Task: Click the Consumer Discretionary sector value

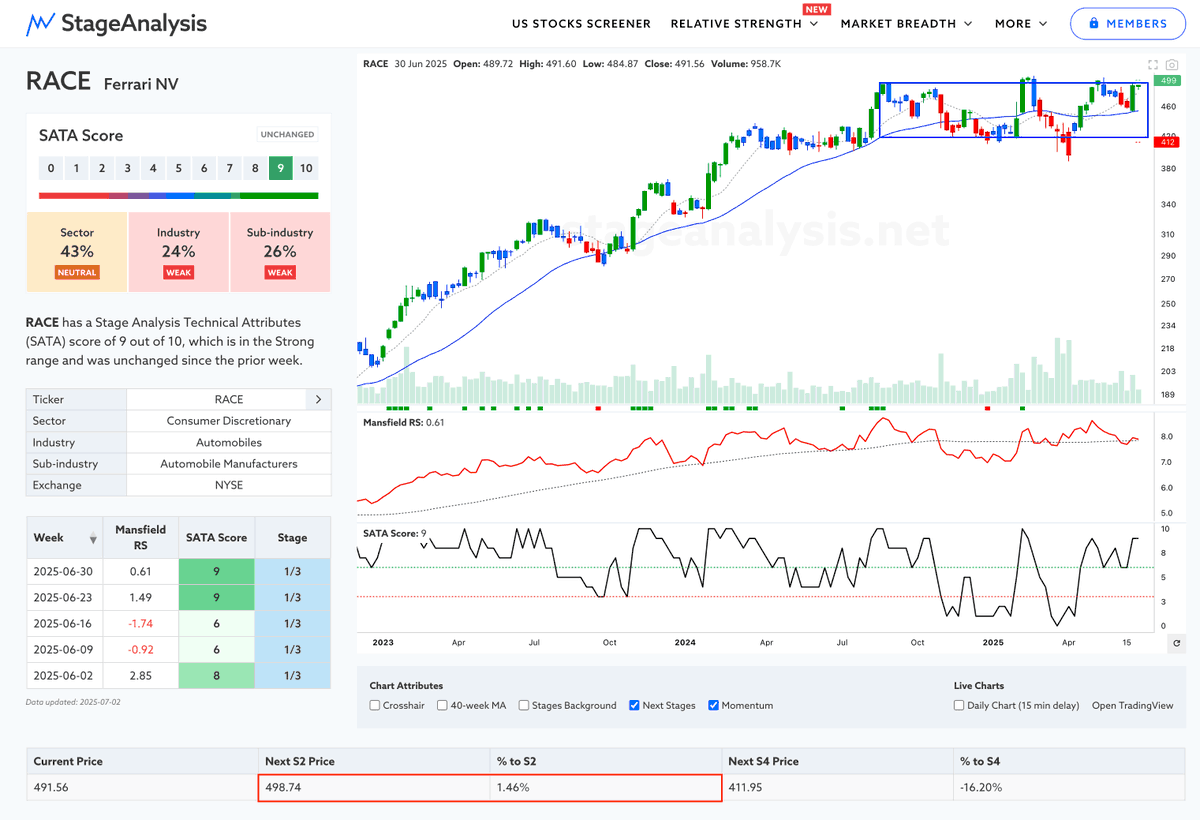Action: (x=229, y=421)
